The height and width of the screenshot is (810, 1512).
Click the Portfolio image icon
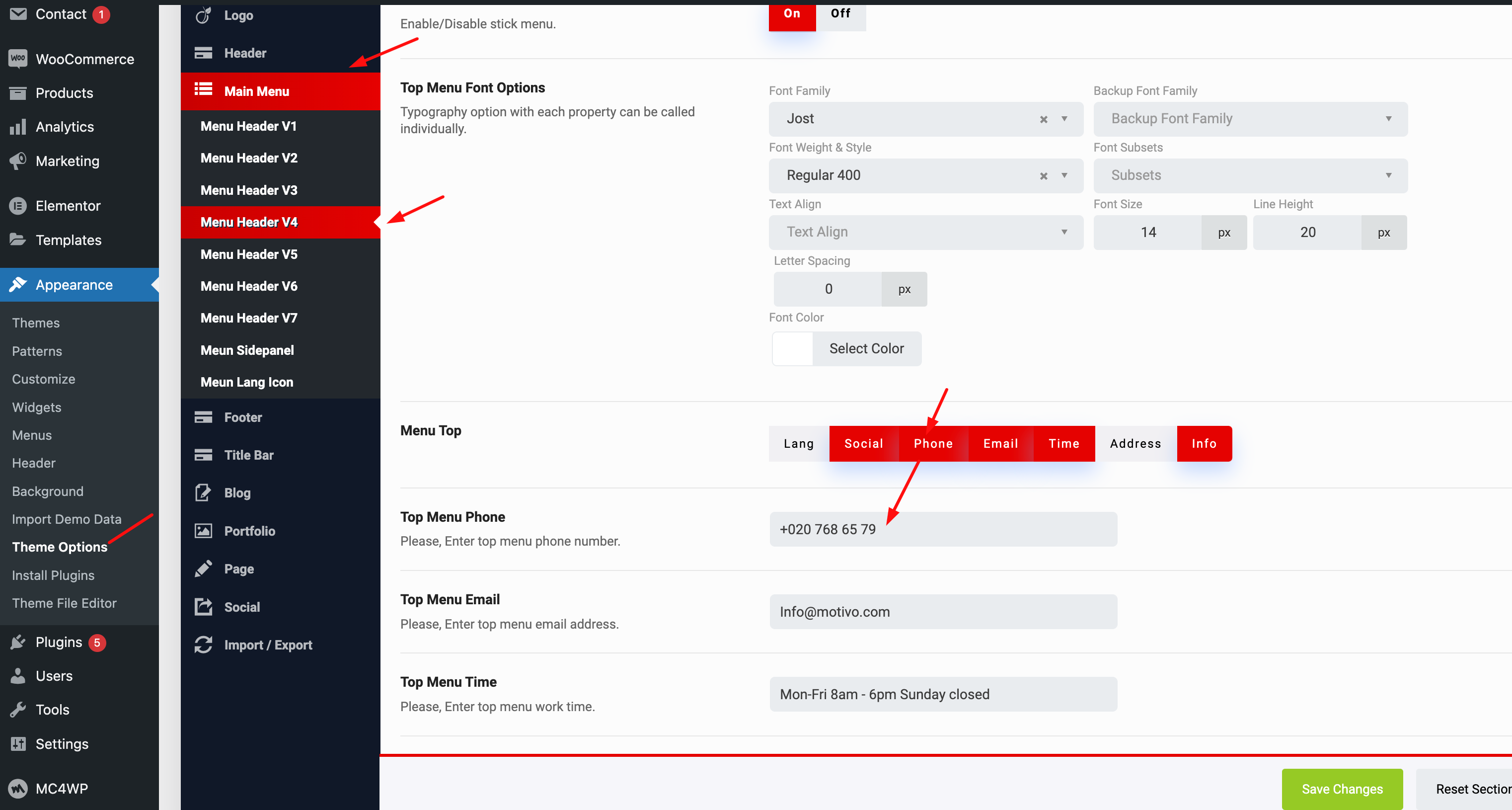pyautogui.click(x=203, y=530)
